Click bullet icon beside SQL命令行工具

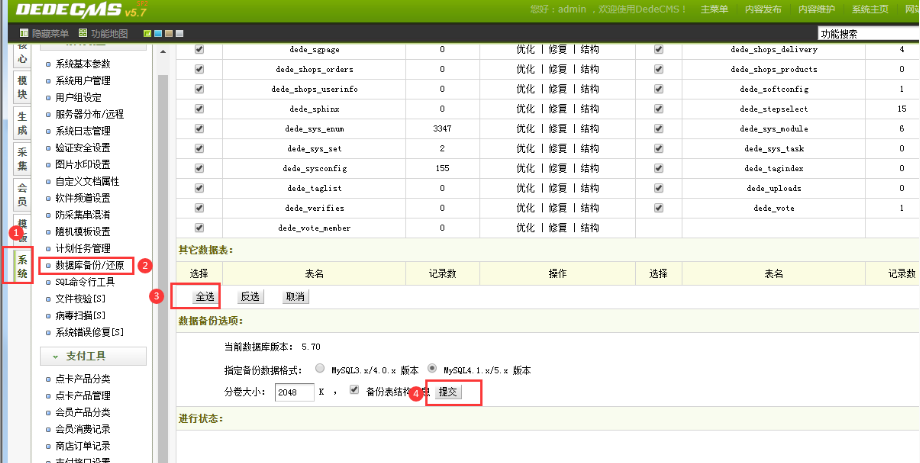[47, 282]
